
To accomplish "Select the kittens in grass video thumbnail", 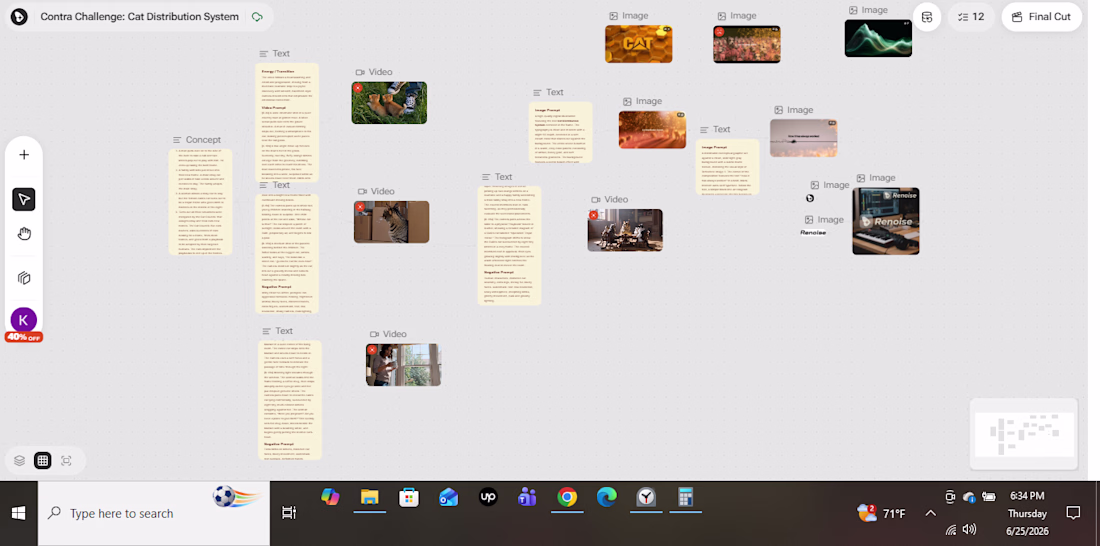I will pos(389,102).
